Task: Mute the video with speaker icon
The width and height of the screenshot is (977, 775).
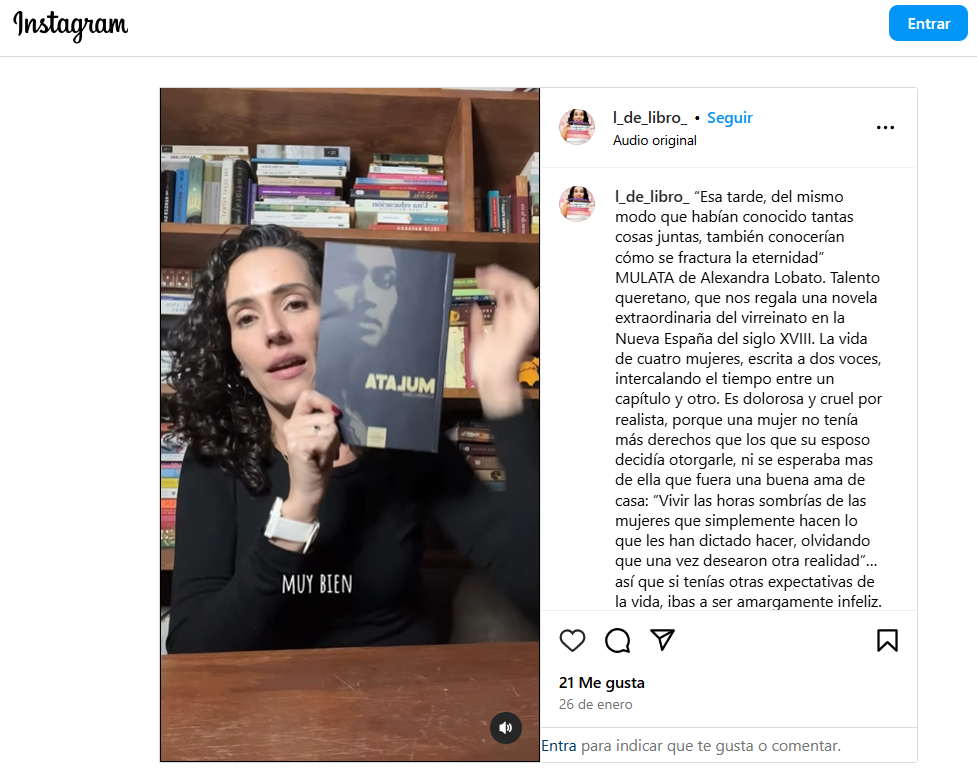Action: (506, 728)
